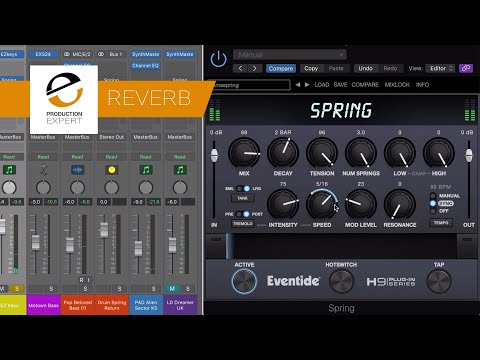
Task: Open Read automation menu on Midtown Bass strip
Action: [43, 157]
